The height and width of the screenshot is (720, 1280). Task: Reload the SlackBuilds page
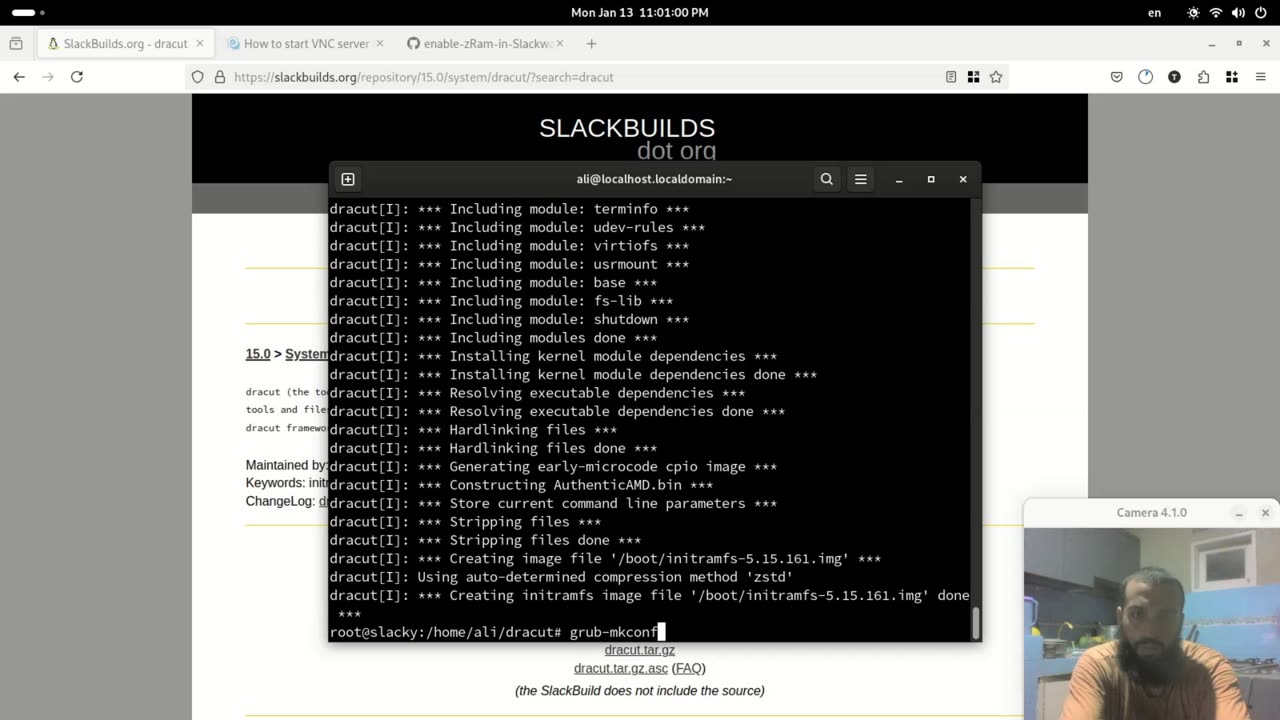pyautogui.click(x=77, y=77)
